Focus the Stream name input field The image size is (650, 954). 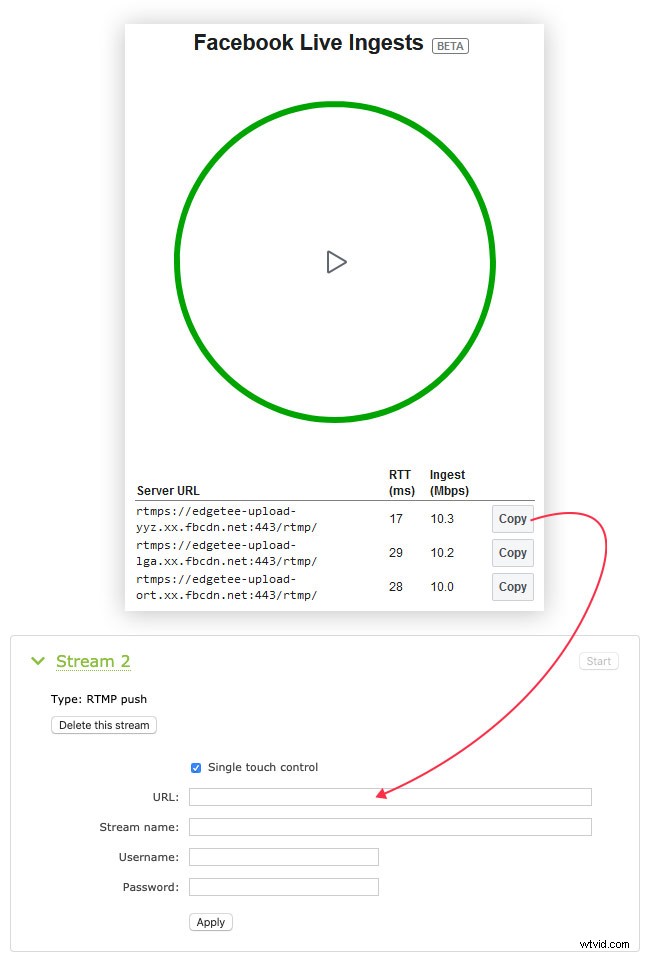(390, 827)
